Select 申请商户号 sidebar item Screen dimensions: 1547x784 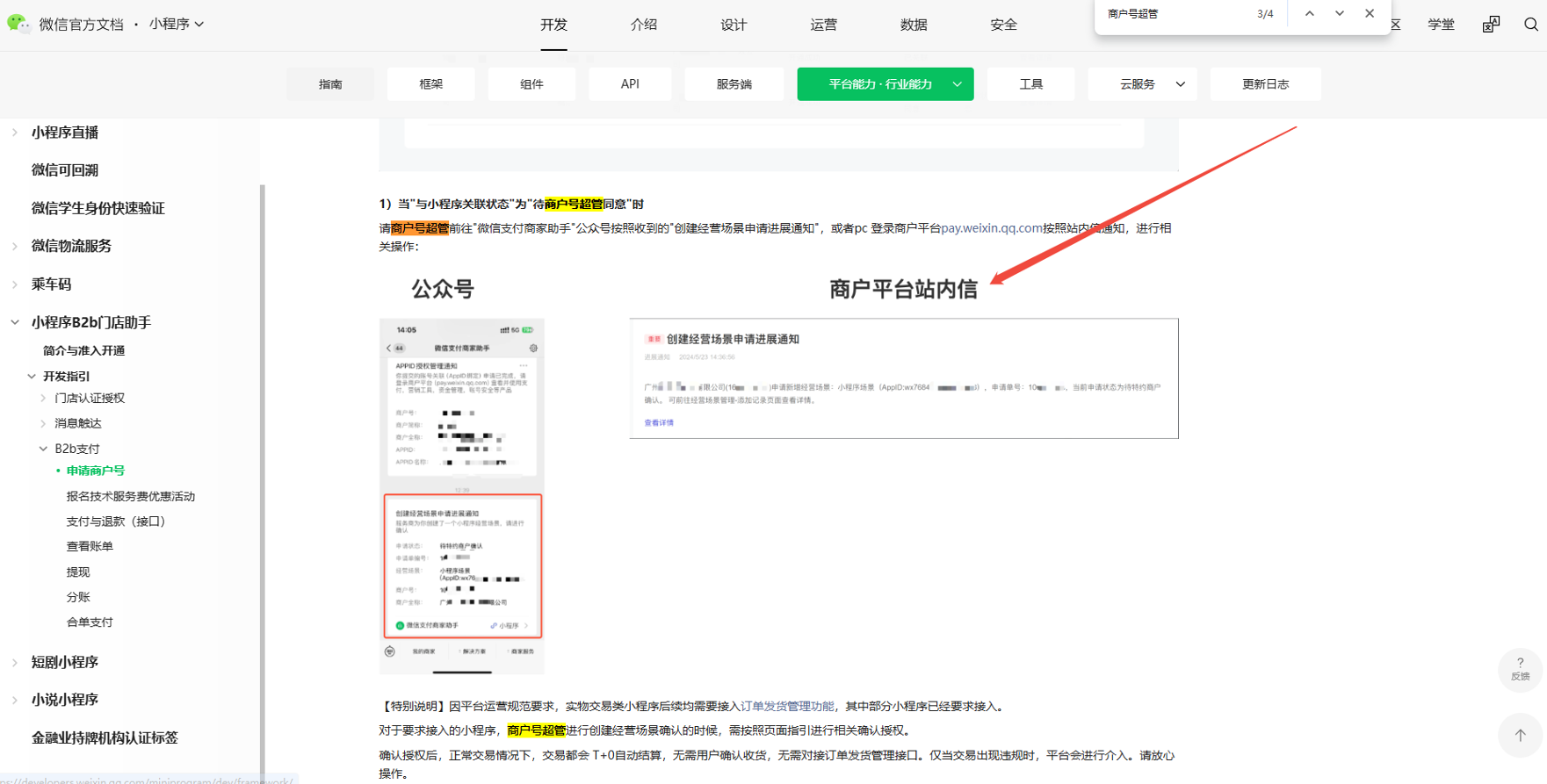(96, 471)
